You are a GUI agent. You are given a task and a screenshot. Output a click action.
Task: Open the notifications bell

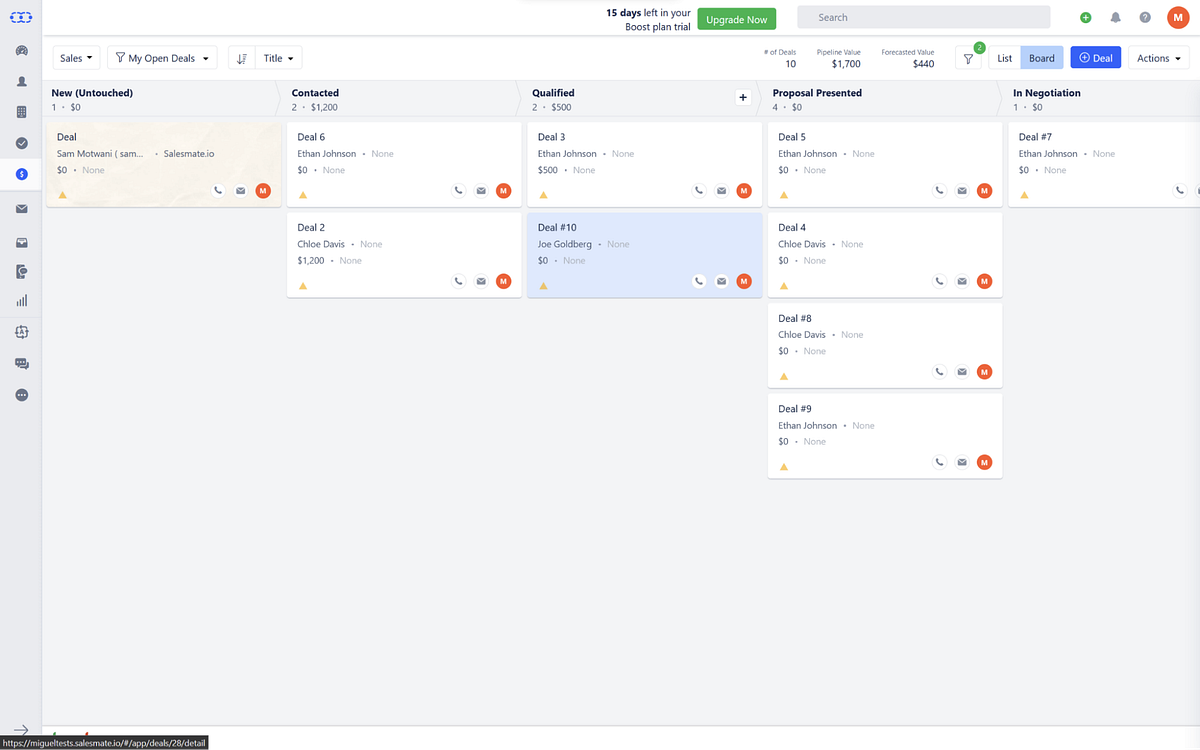coord(1114,17)
